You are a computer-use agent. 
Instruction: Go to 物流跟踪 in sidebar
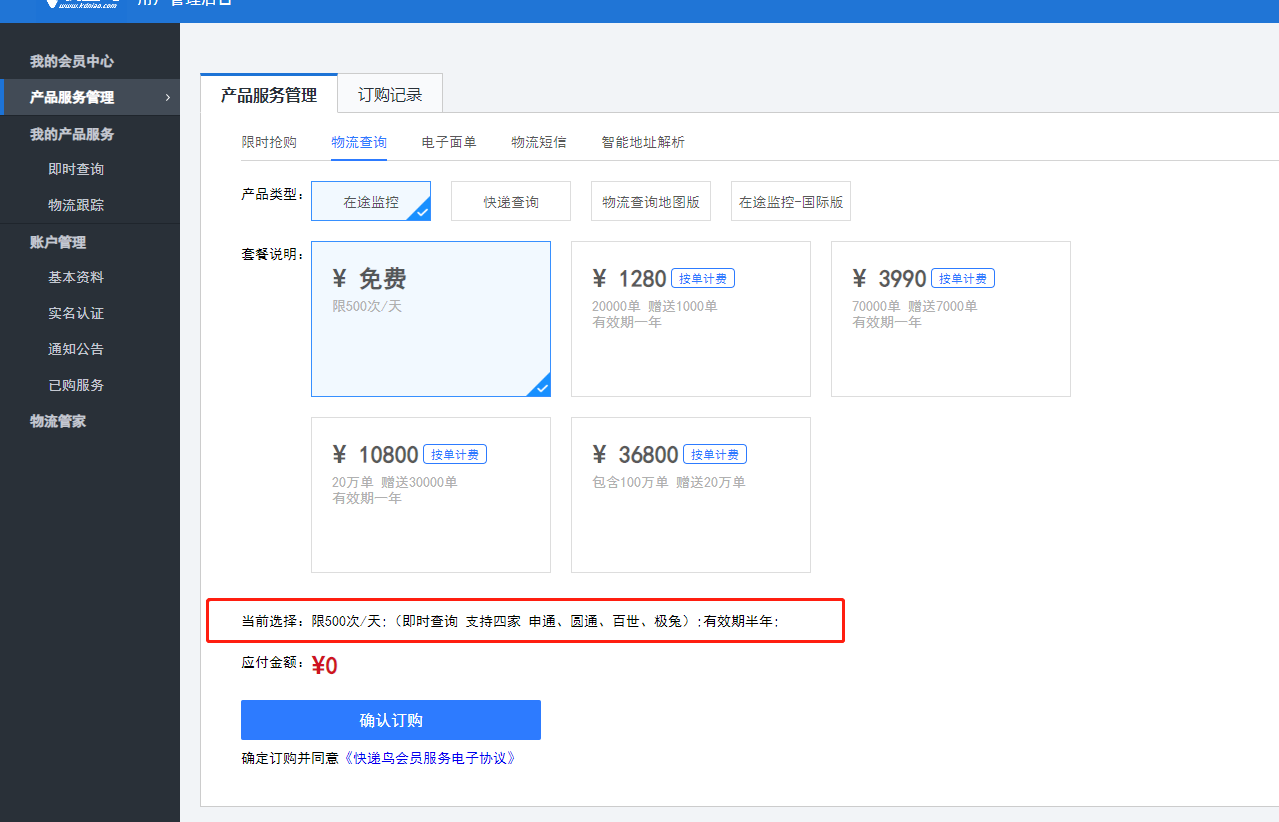coord(76,205)
